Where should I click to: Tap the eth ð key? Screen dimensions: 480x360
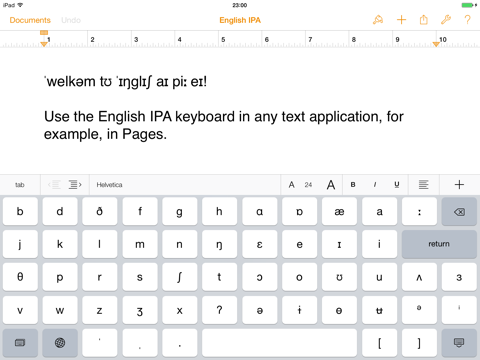coord(100,211)
